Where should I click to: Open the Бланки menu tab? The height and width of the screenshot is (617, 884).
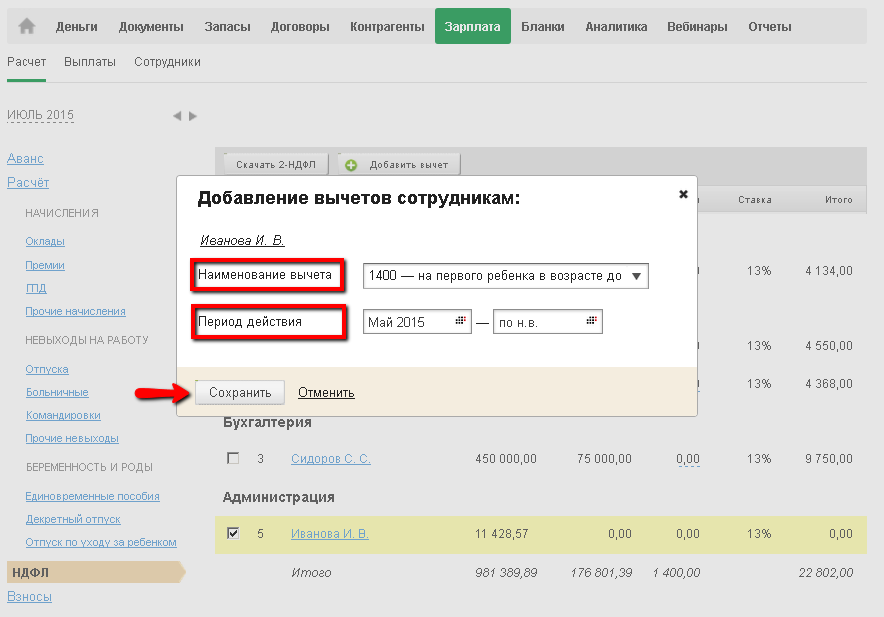click(543, 27)
